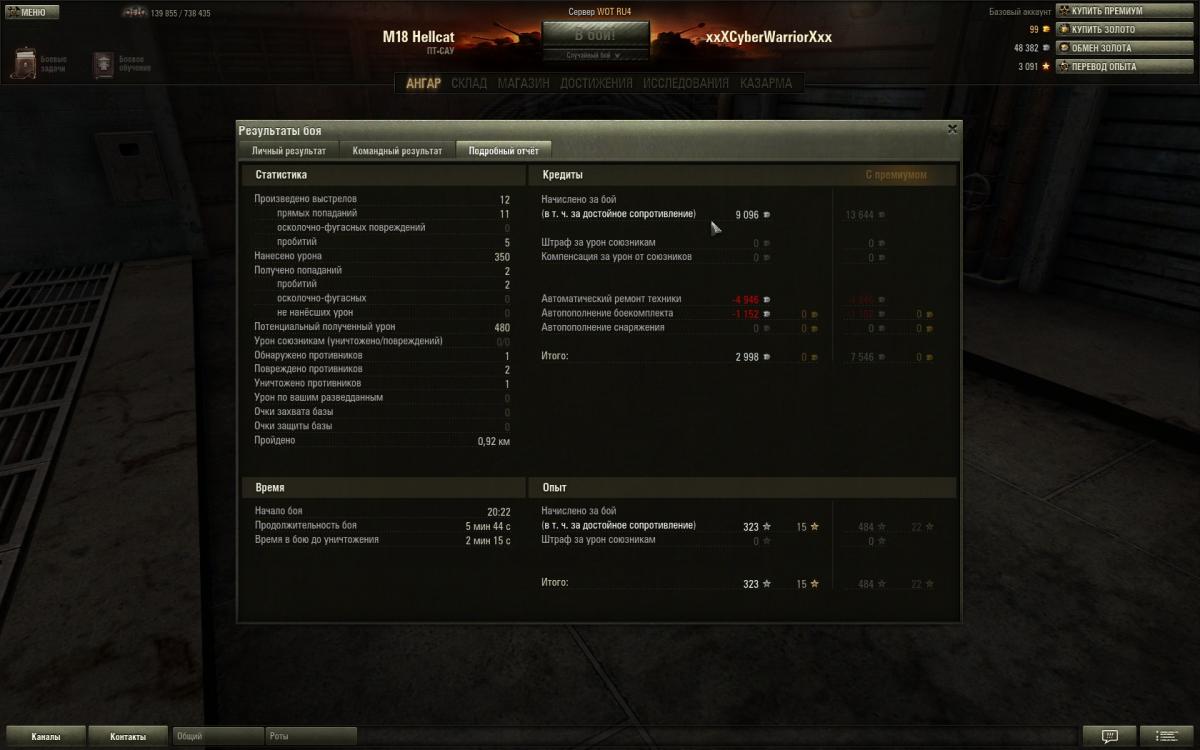1200x750 pixels.
Task: Open the Каналы button
Action: pyautogui.click(x=45, y=736)
